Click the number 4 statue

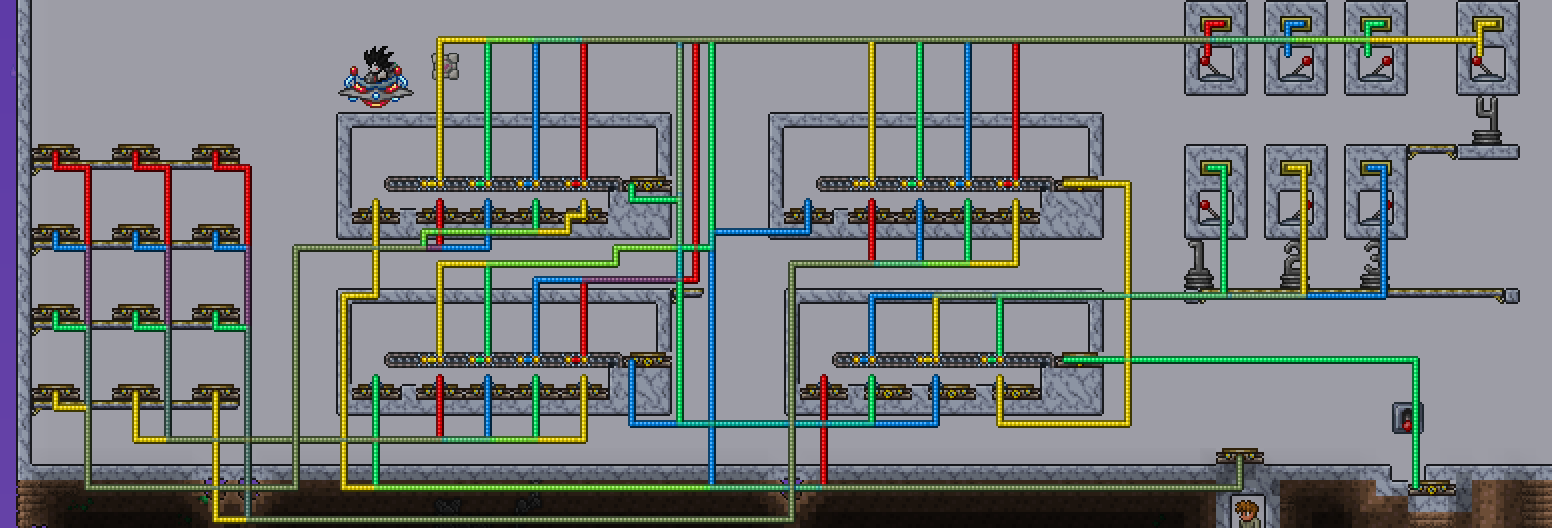pos(1486,121)
